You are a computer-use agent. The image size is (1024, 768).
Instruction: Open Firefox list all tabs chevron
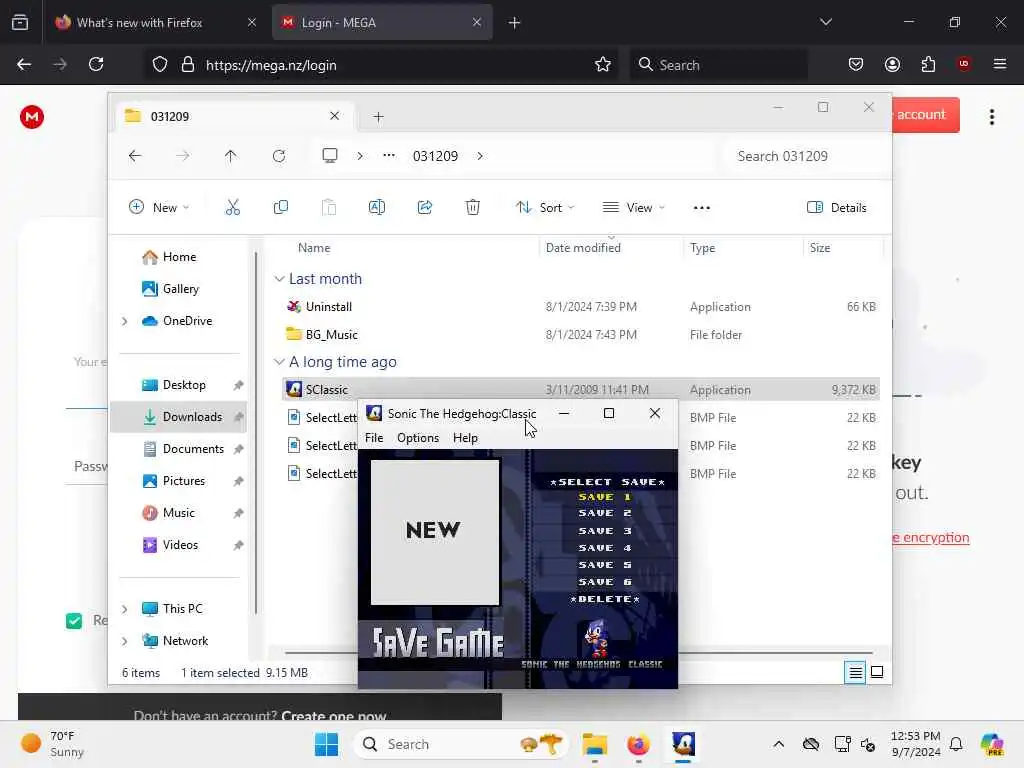pos(825,22)
